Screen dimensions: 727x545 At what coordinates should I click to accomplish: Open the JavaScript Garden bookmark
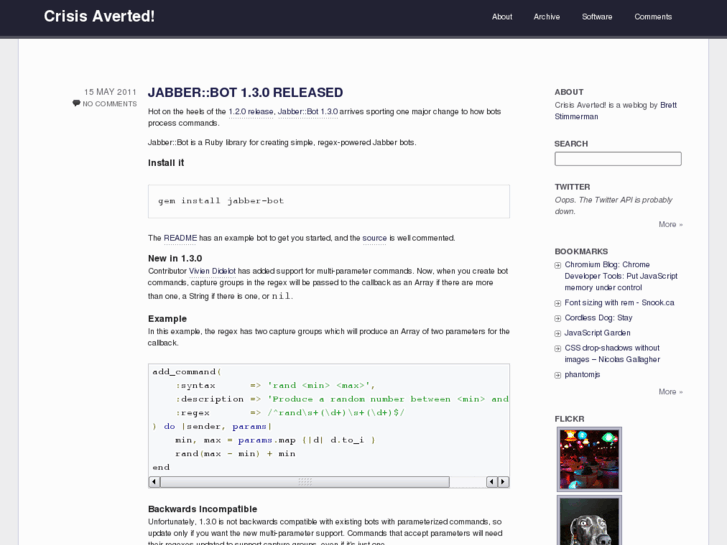pos(597,333)
